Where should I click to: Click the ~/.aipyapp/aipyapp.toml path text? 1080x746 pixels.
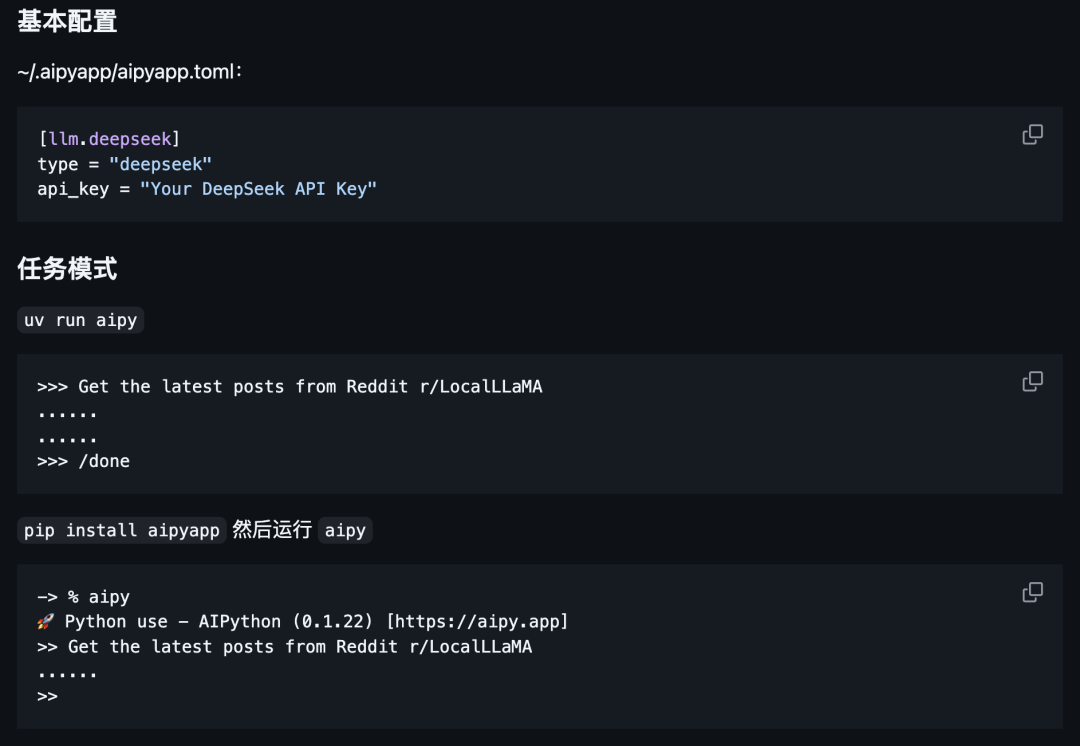tap(129, 72)
